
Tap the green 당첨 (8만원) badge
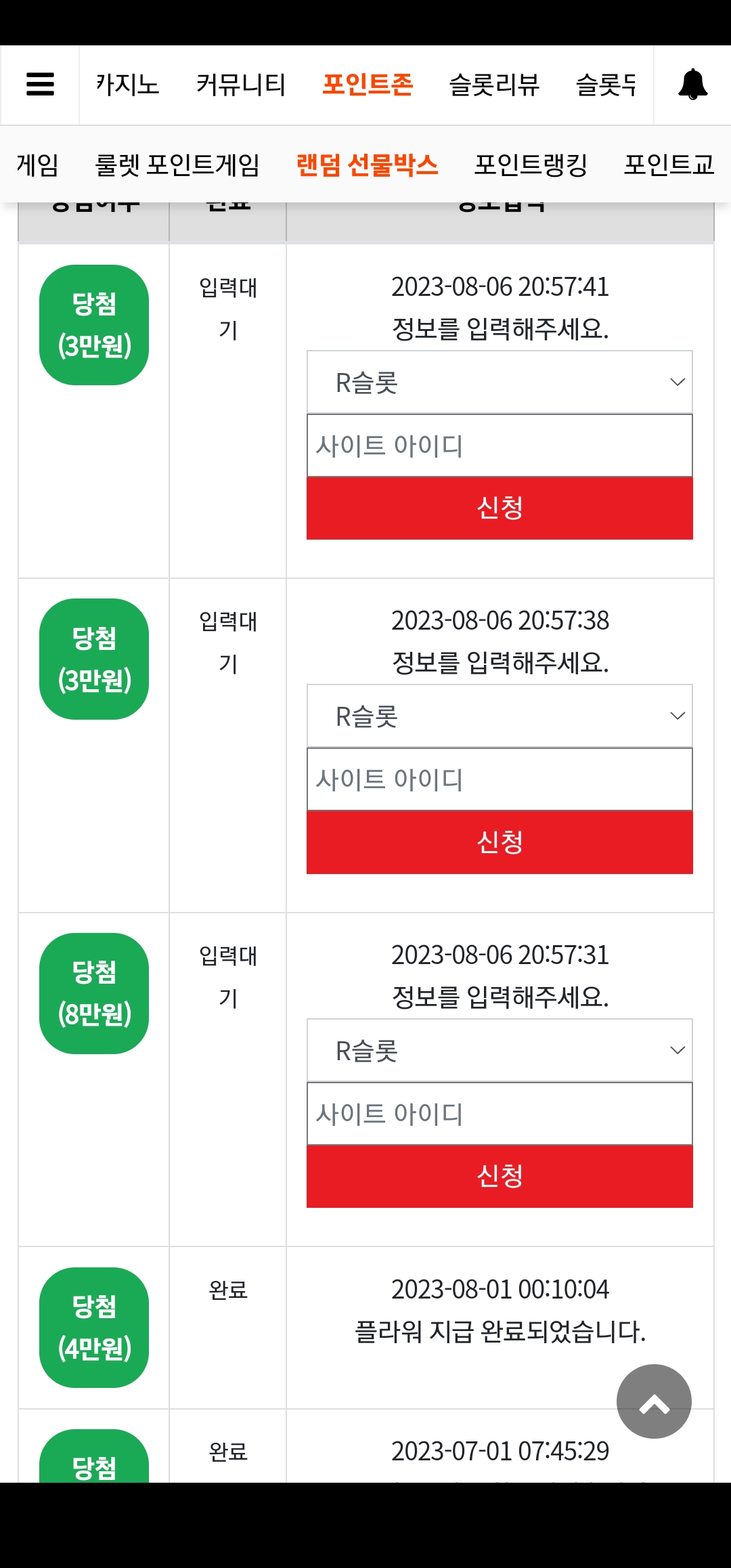94,993
